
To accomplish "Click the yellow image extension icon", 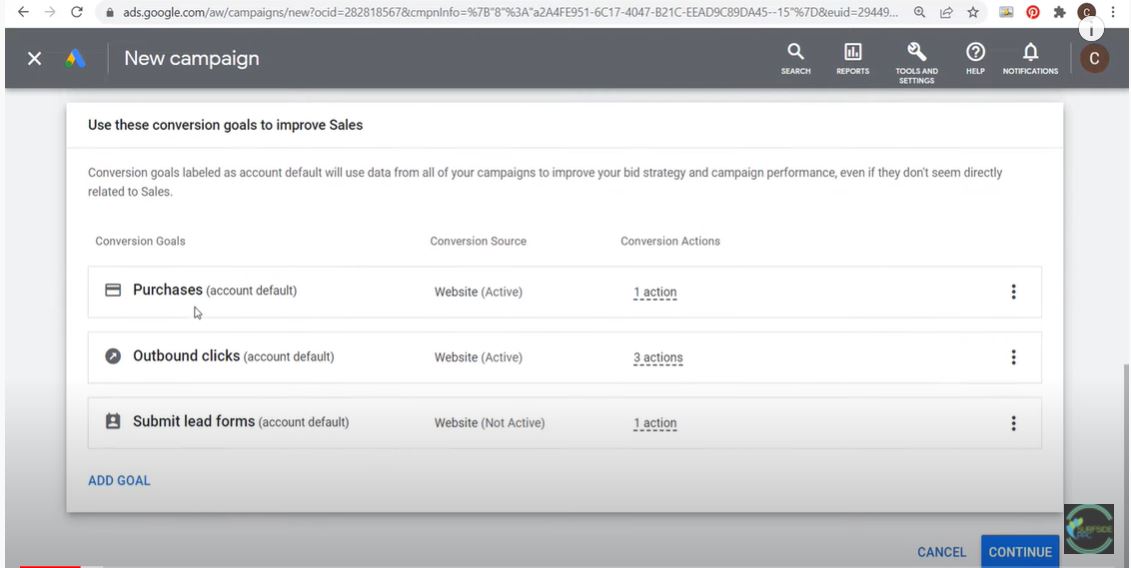I will tap(1006, 12).
